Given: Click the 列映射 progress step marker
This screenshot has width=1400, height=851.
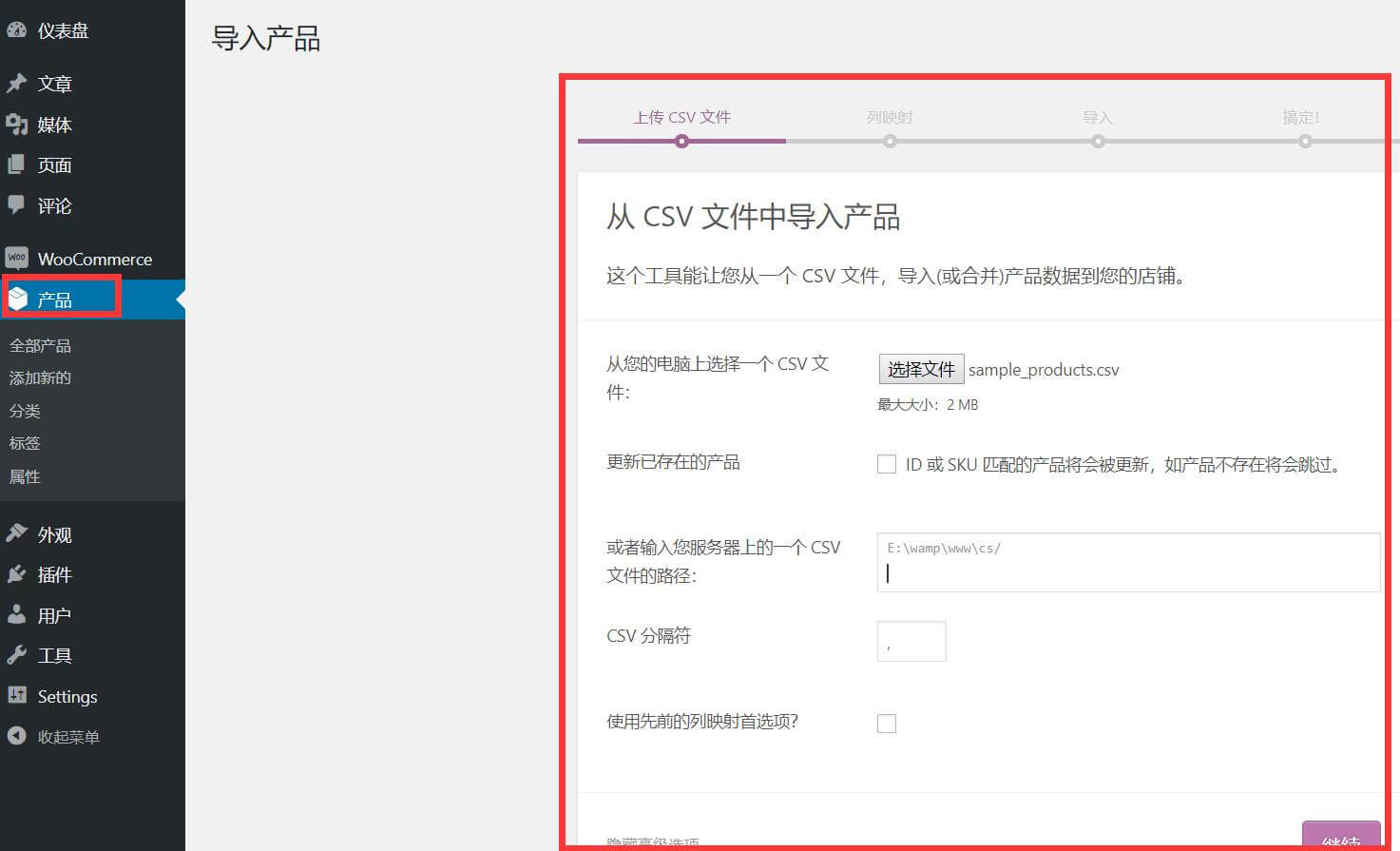Looking at the screenshot, I should pyautogui.click(x=890, y=141).
